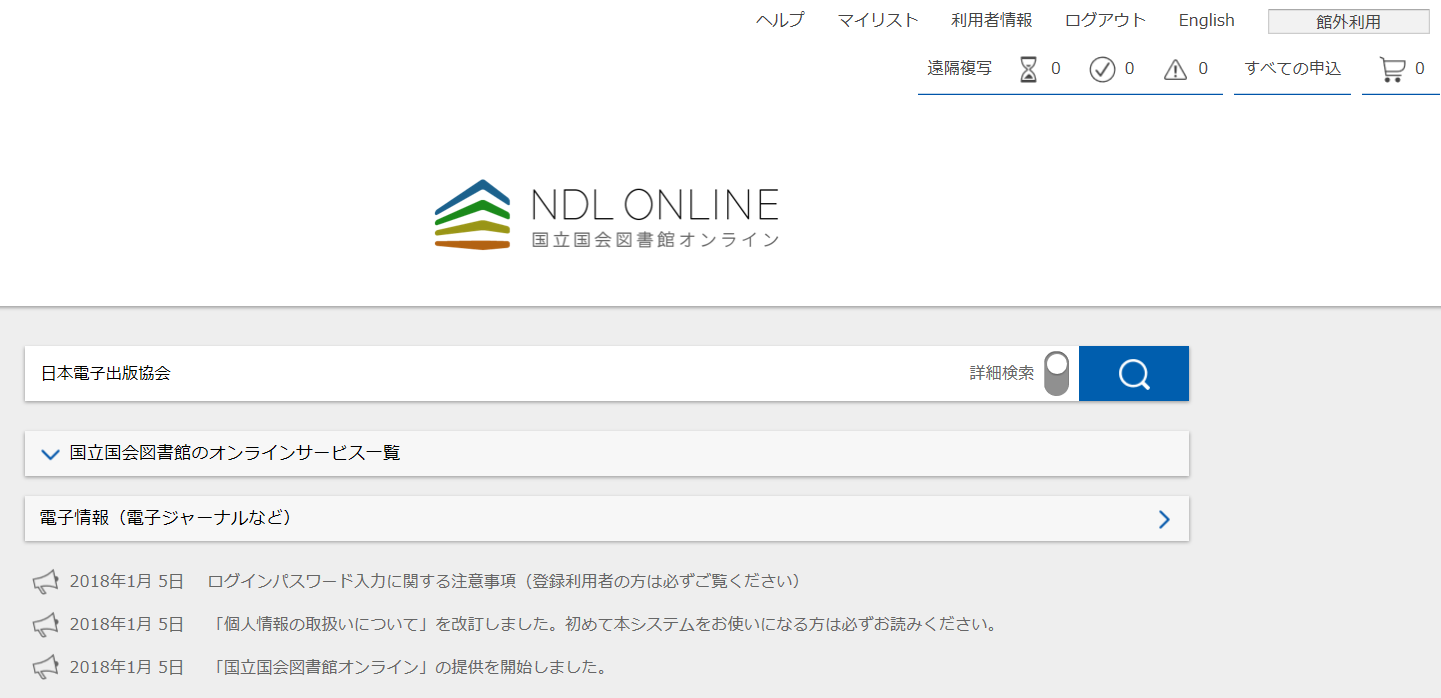Click megaphone icon beside login password notice
1441x698 pixels.
(46, 581)
